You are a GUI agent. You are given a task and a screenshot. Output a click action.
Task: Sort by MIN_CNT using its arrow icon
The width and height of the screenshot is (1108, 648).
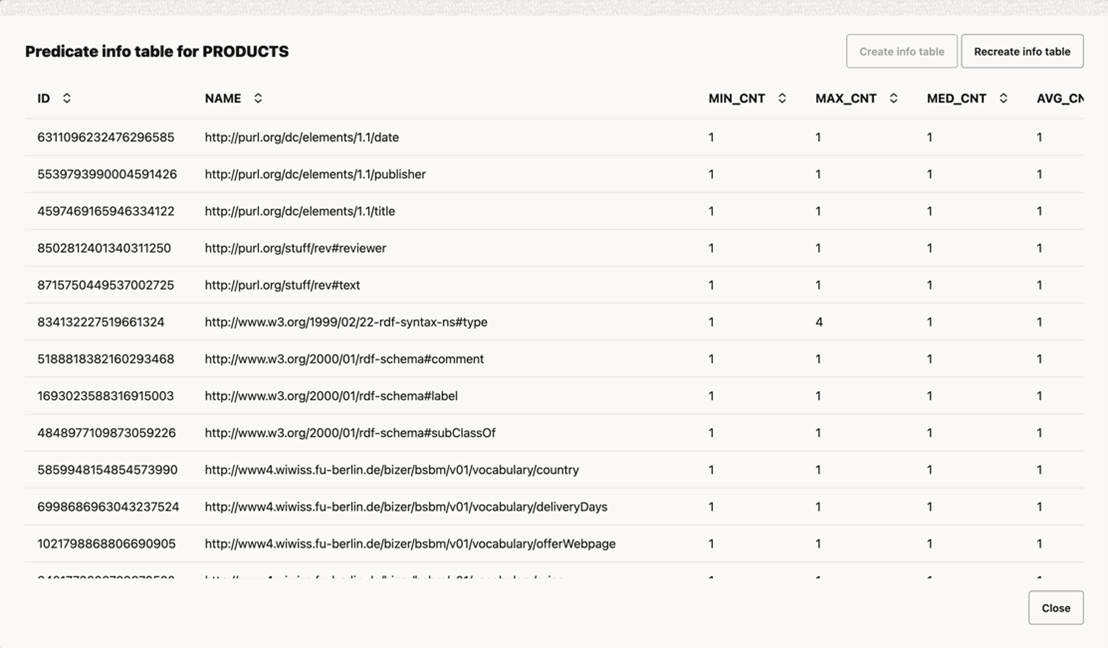[782, 98]
